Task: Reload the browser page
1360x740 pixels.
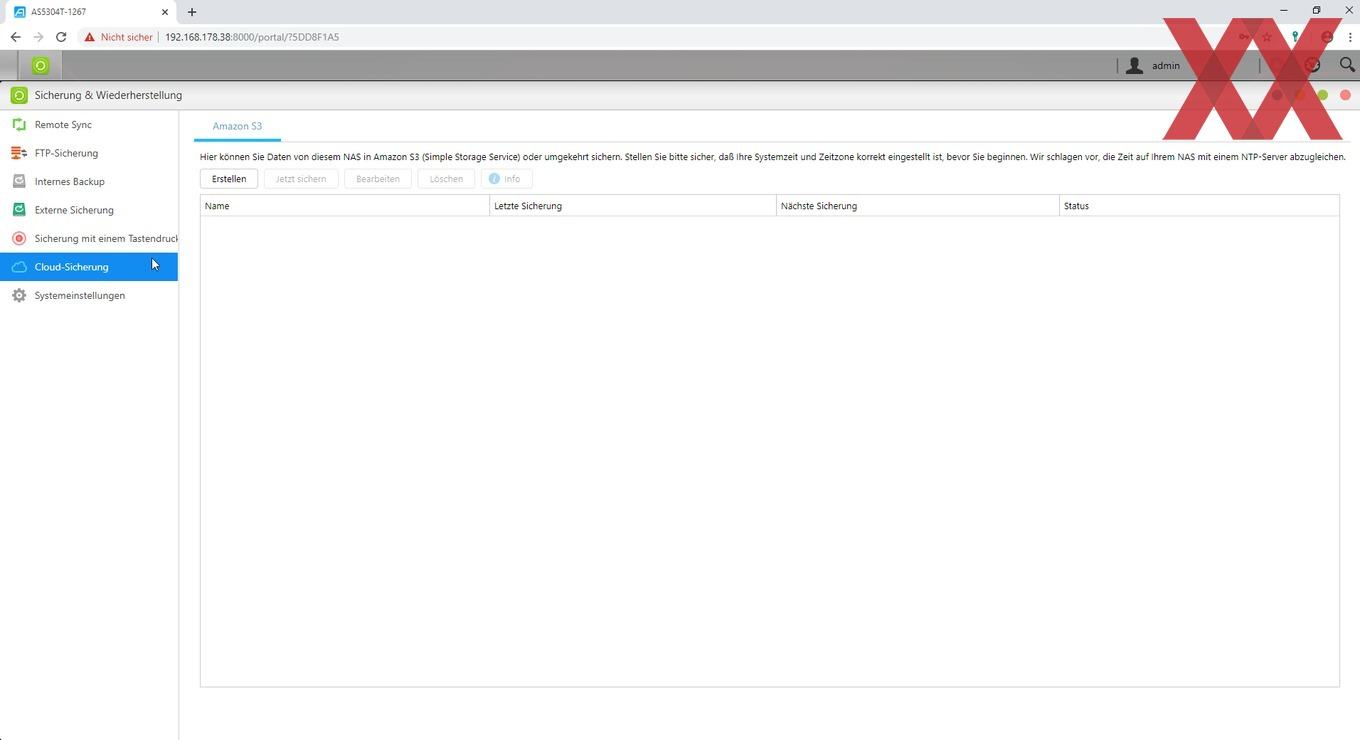Action: tap(61, 37)
